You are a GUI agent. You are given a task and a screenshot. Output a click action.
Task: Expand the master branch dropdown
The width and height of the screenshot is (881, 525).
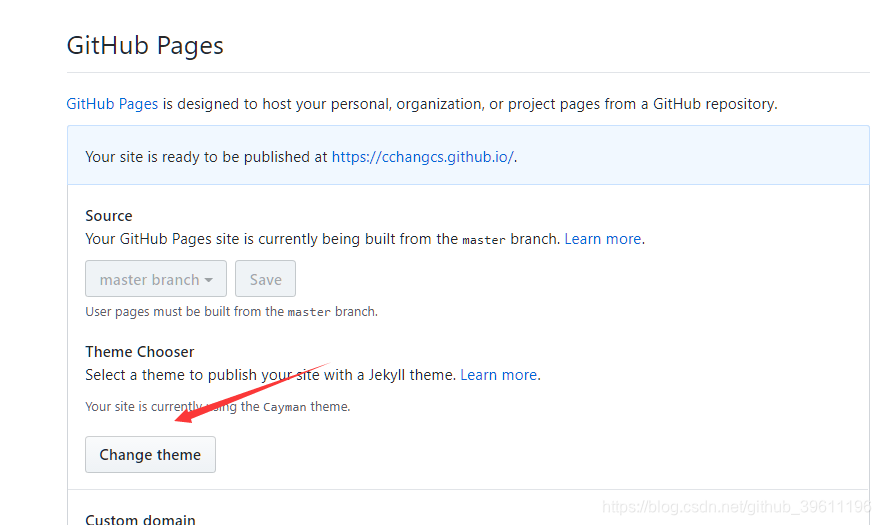tap(156, 280)
